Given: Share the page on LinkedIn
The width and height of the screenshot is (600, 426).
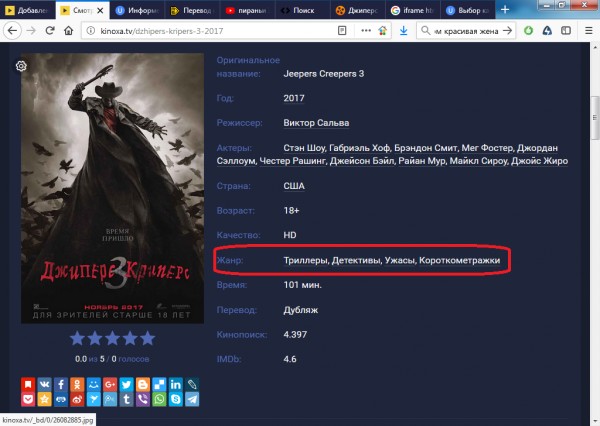Looking at the screenshot, I should [x=176, y=384].
